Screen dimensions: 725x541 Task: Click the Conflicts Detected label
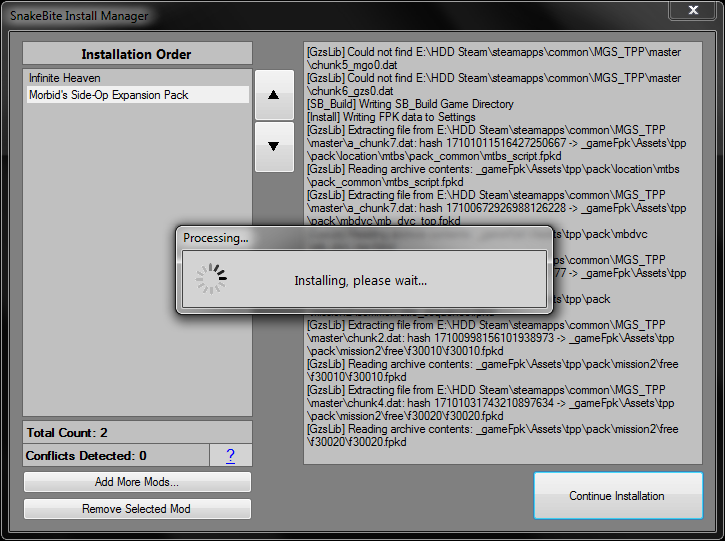[87, 456]
